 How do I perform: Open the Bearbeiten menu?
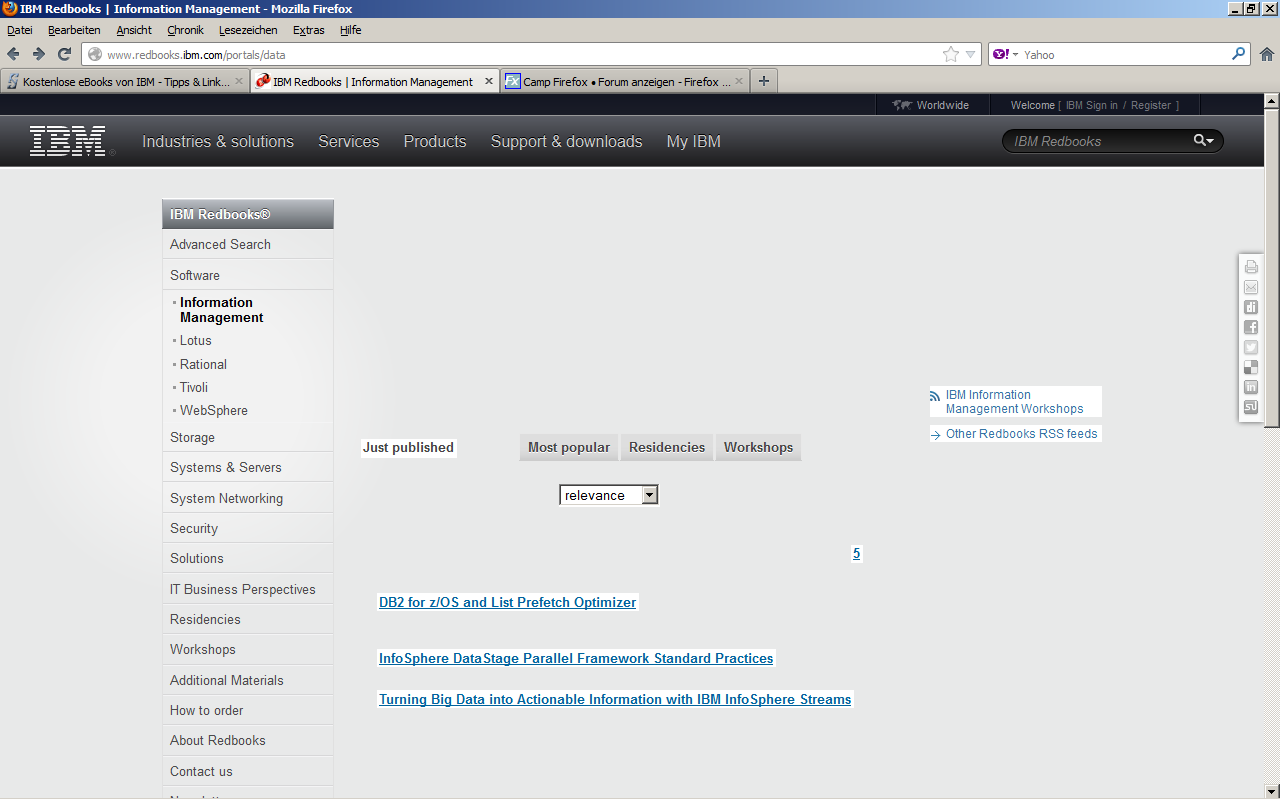[x=74, y=30]
